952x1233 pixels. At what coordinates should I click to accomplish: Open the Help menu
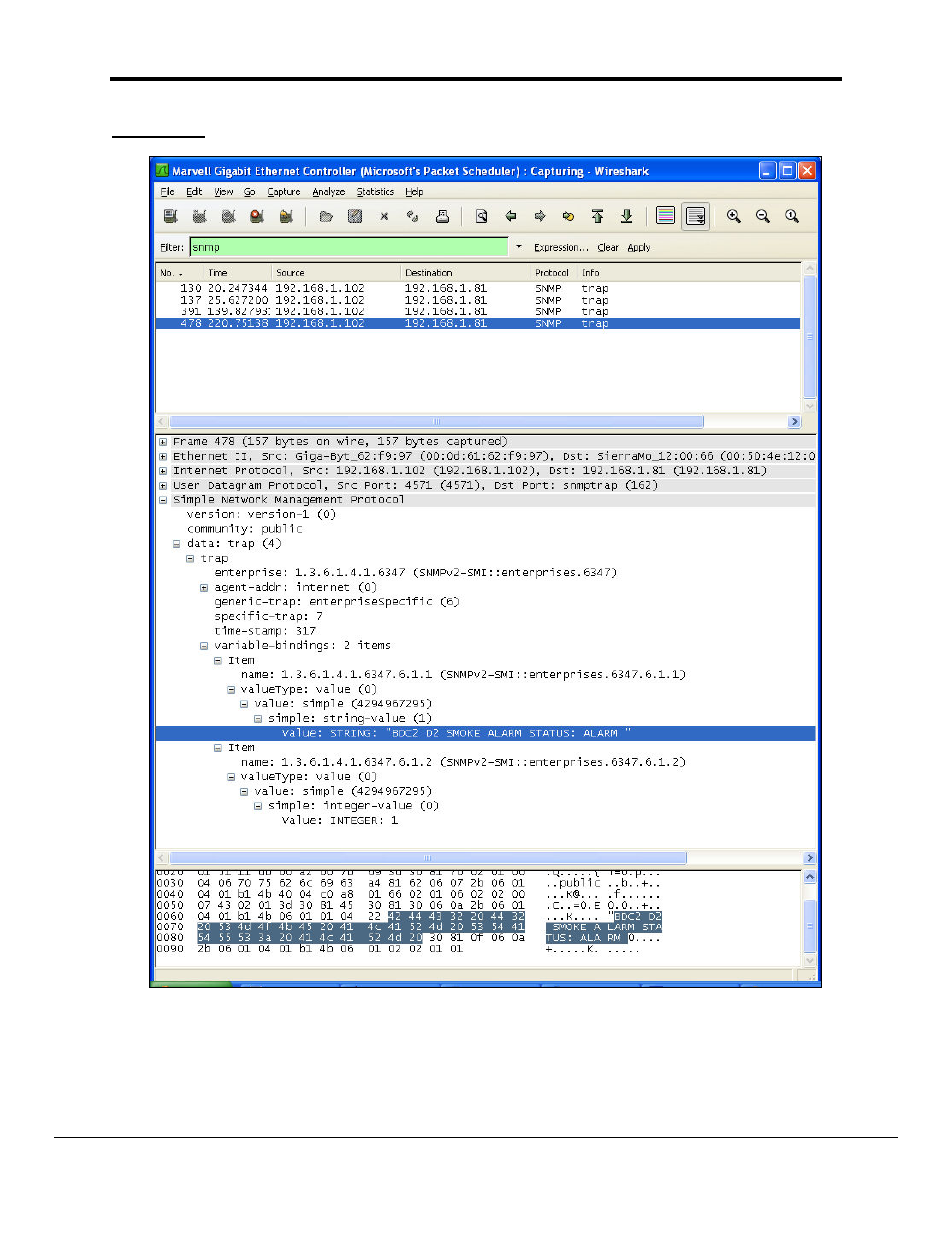(414, 192)
